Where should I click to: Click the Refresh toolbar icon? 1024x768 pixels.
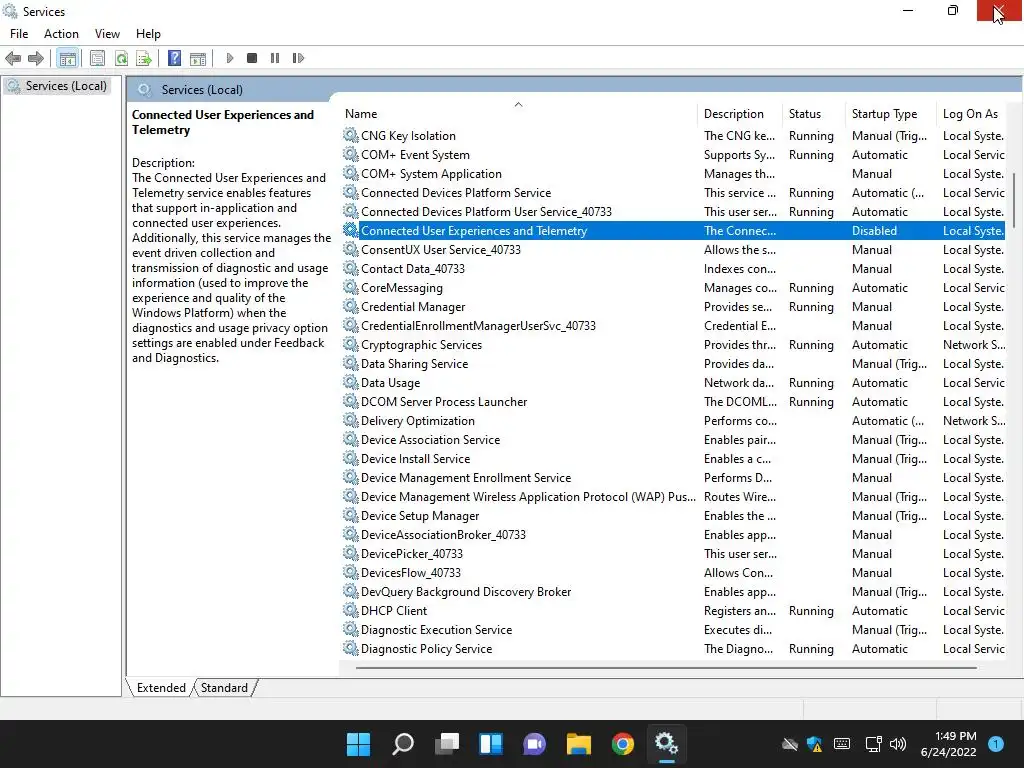[x=121, y=58]
